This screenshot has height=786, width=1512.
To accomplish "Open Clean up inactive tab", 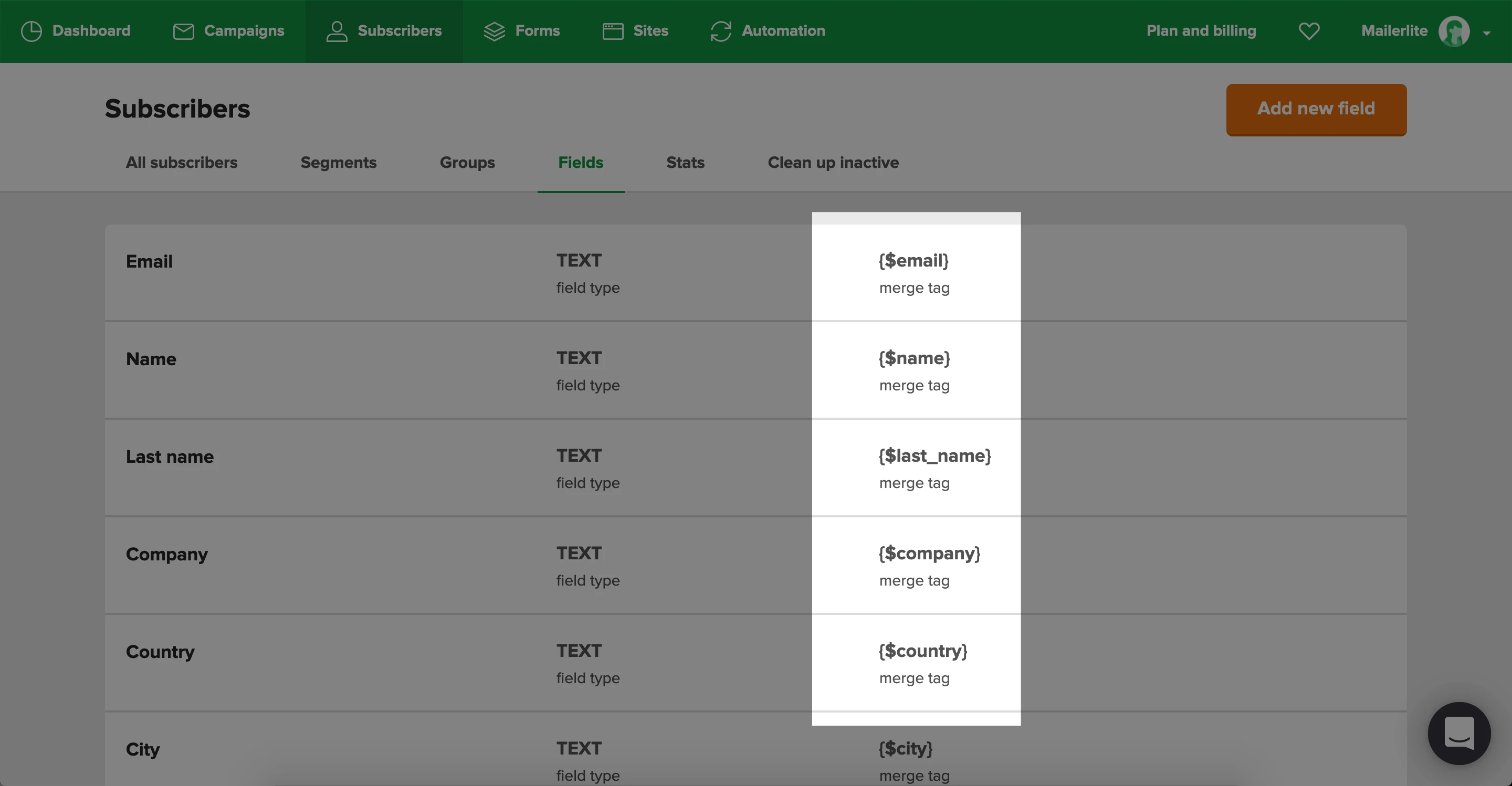I will [833, 163].
